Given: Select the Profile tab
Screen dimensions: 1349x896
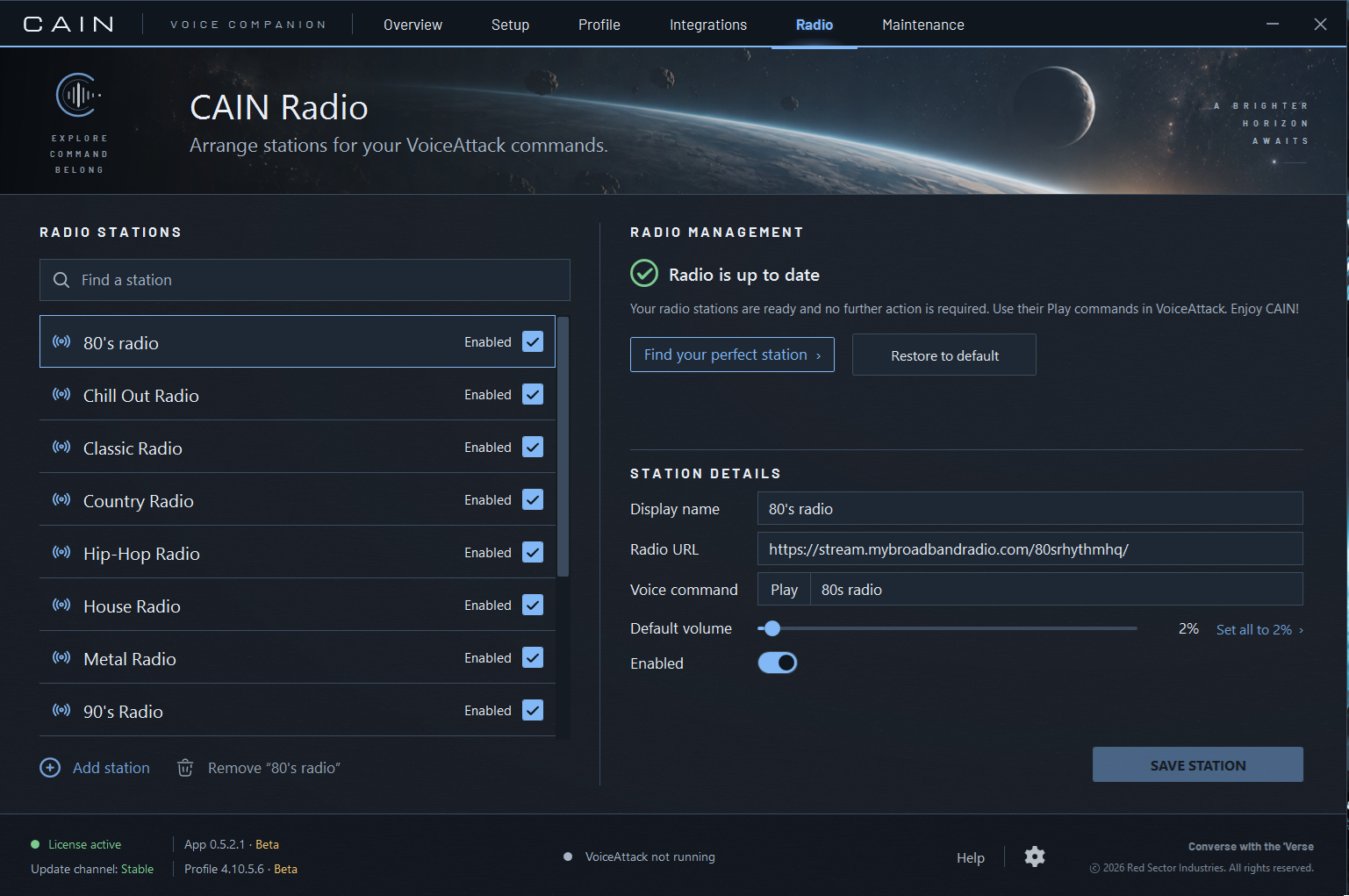Looking at the screenshot, I should pos(599,25).
